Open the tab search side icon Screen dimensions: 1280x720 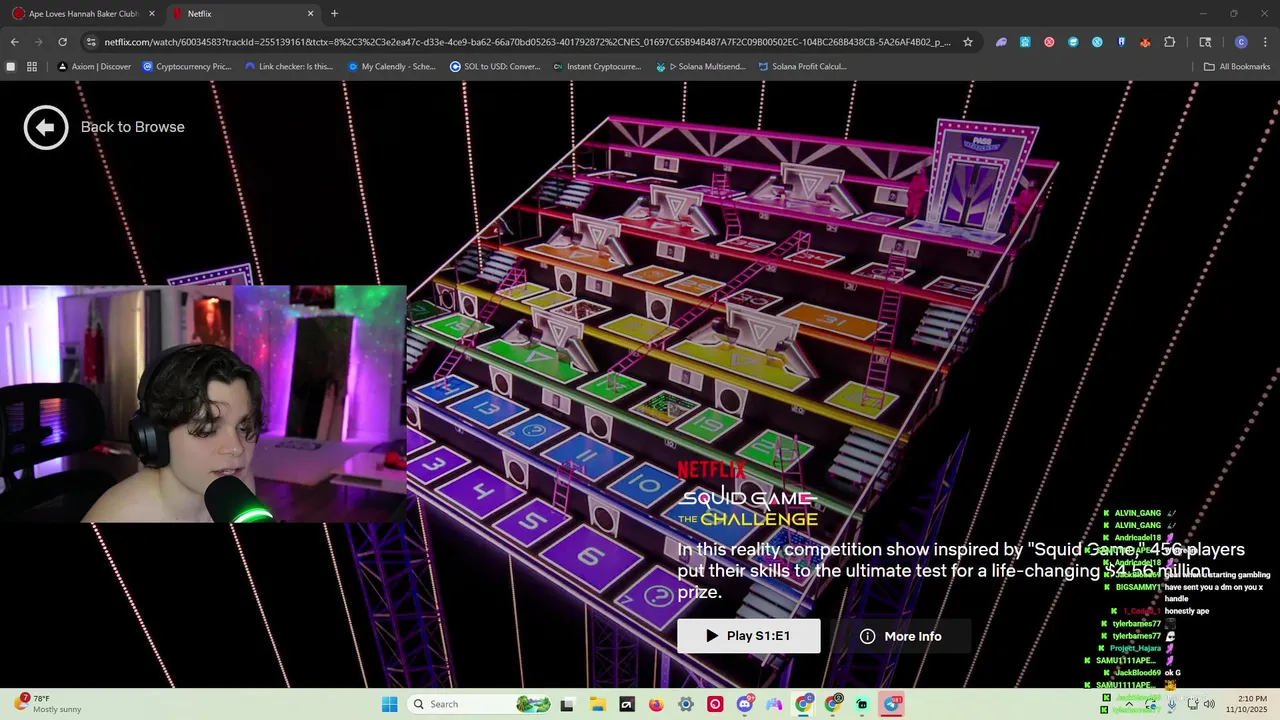click(x=1205, y=42)
